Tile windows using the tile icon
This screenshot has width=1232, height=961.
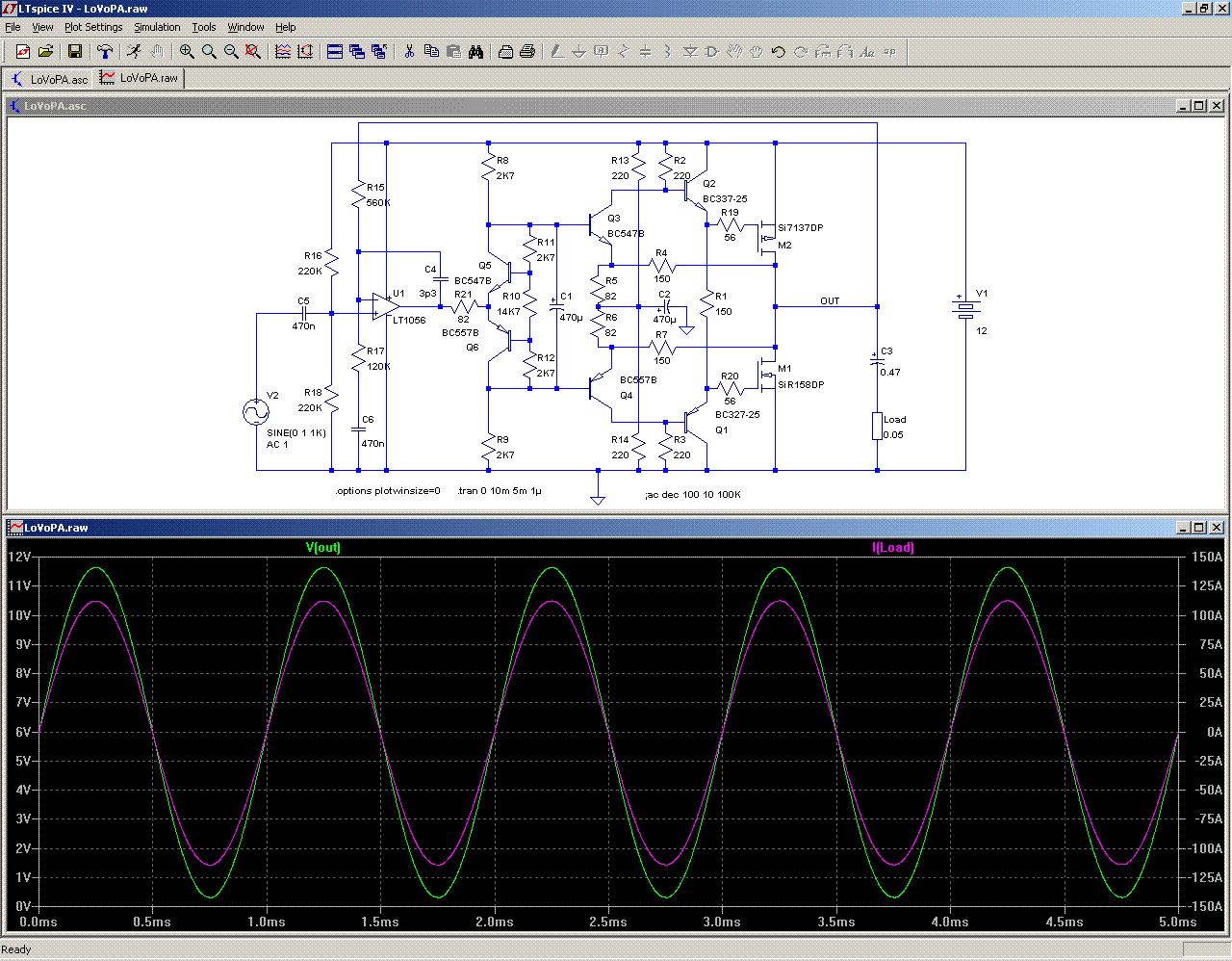[335, 52]
